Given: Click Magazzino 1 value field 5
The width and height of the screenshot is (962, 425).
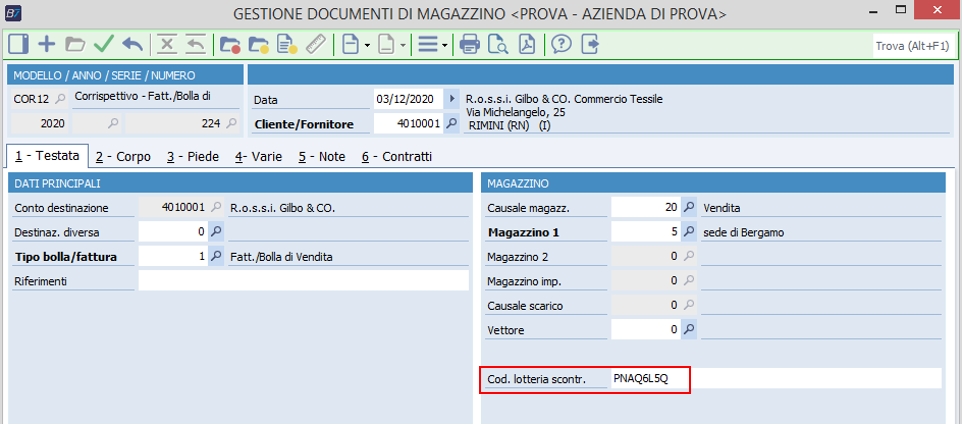Looking at the screenshot, I should pos(646,232).
